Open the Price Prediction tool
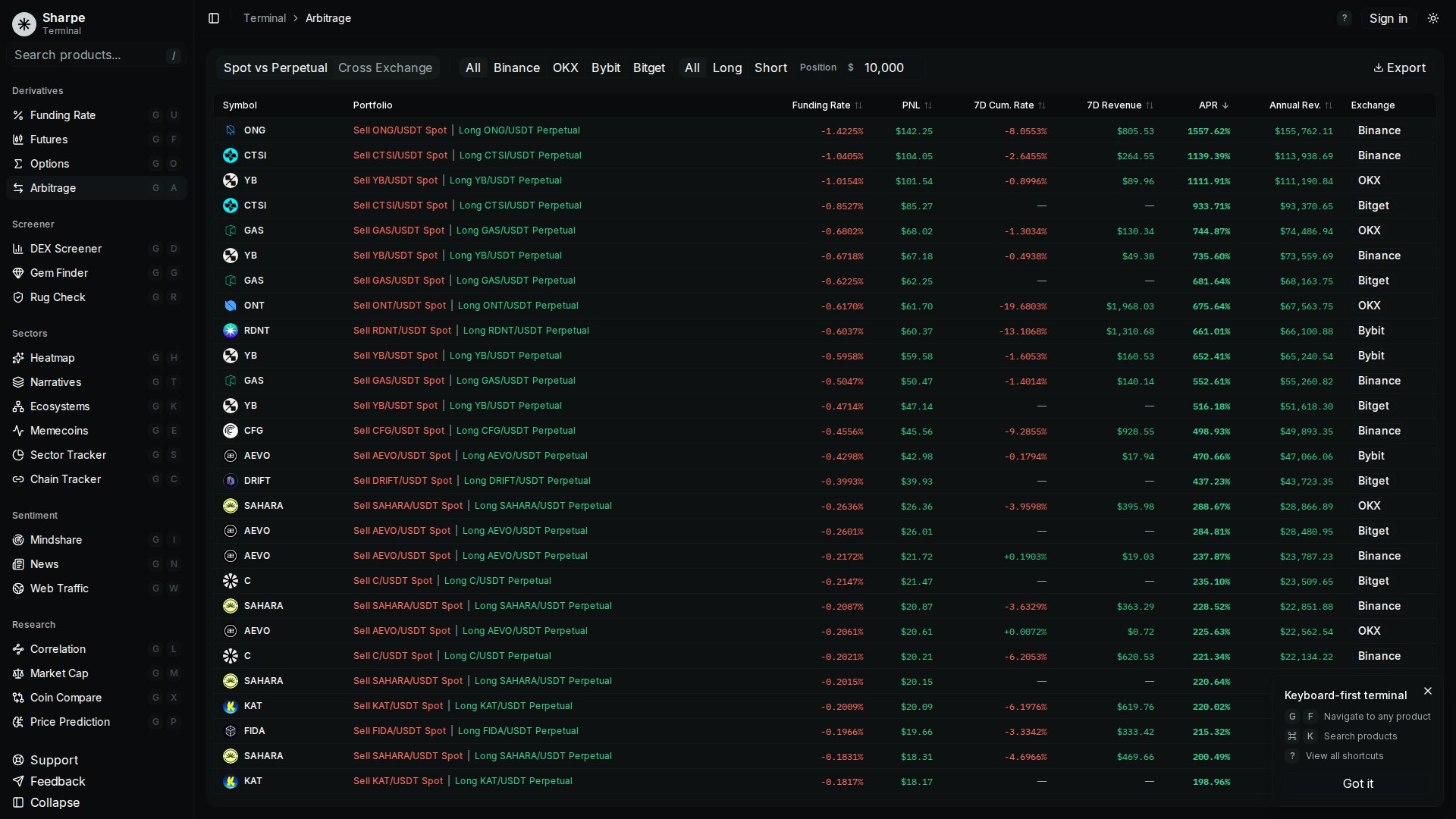The width and height of the screenshot is (1456, 819). (70, 722)
